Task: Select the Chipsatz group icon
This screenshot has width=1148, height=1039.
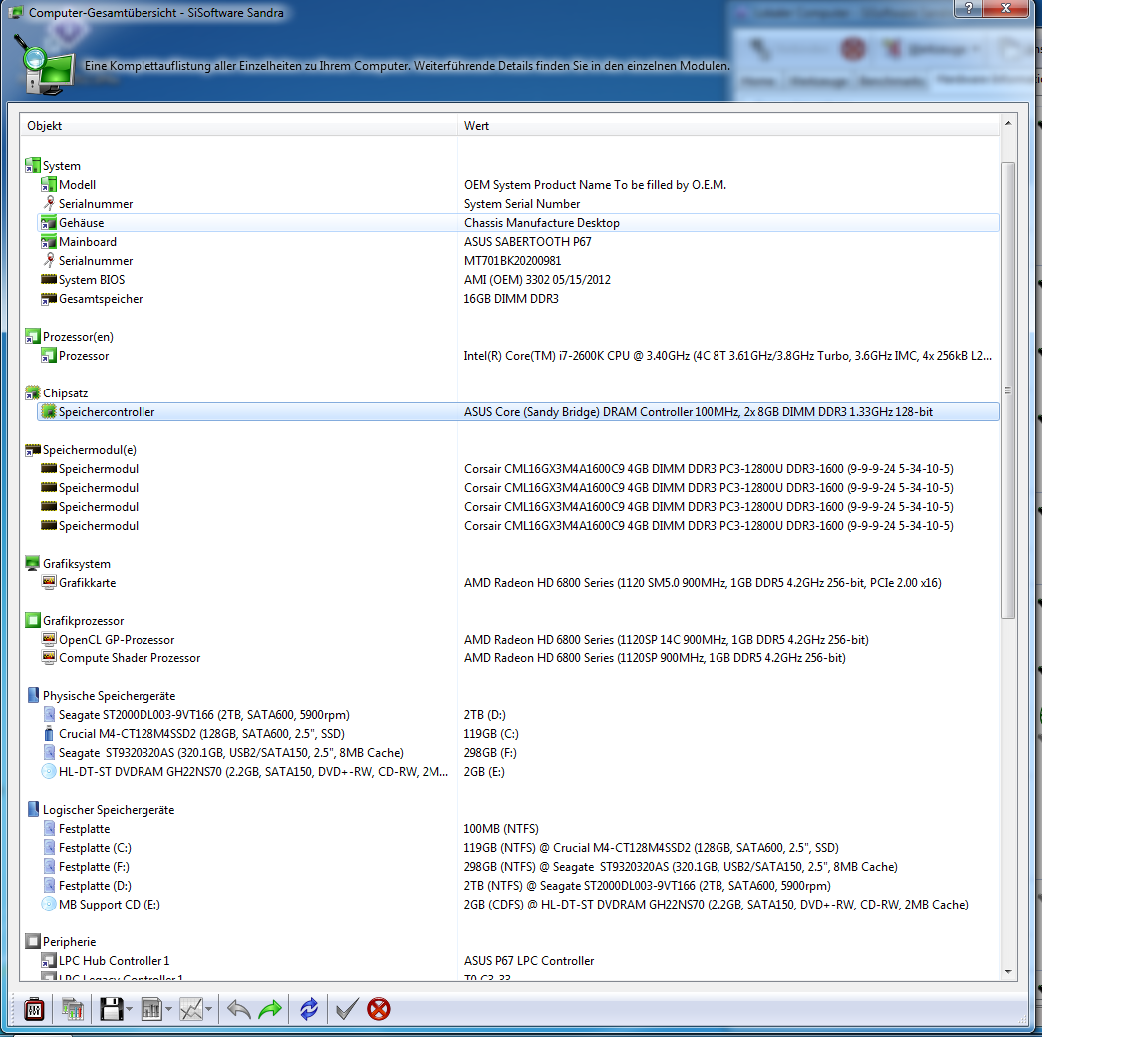Action: (x=32, y=393)
